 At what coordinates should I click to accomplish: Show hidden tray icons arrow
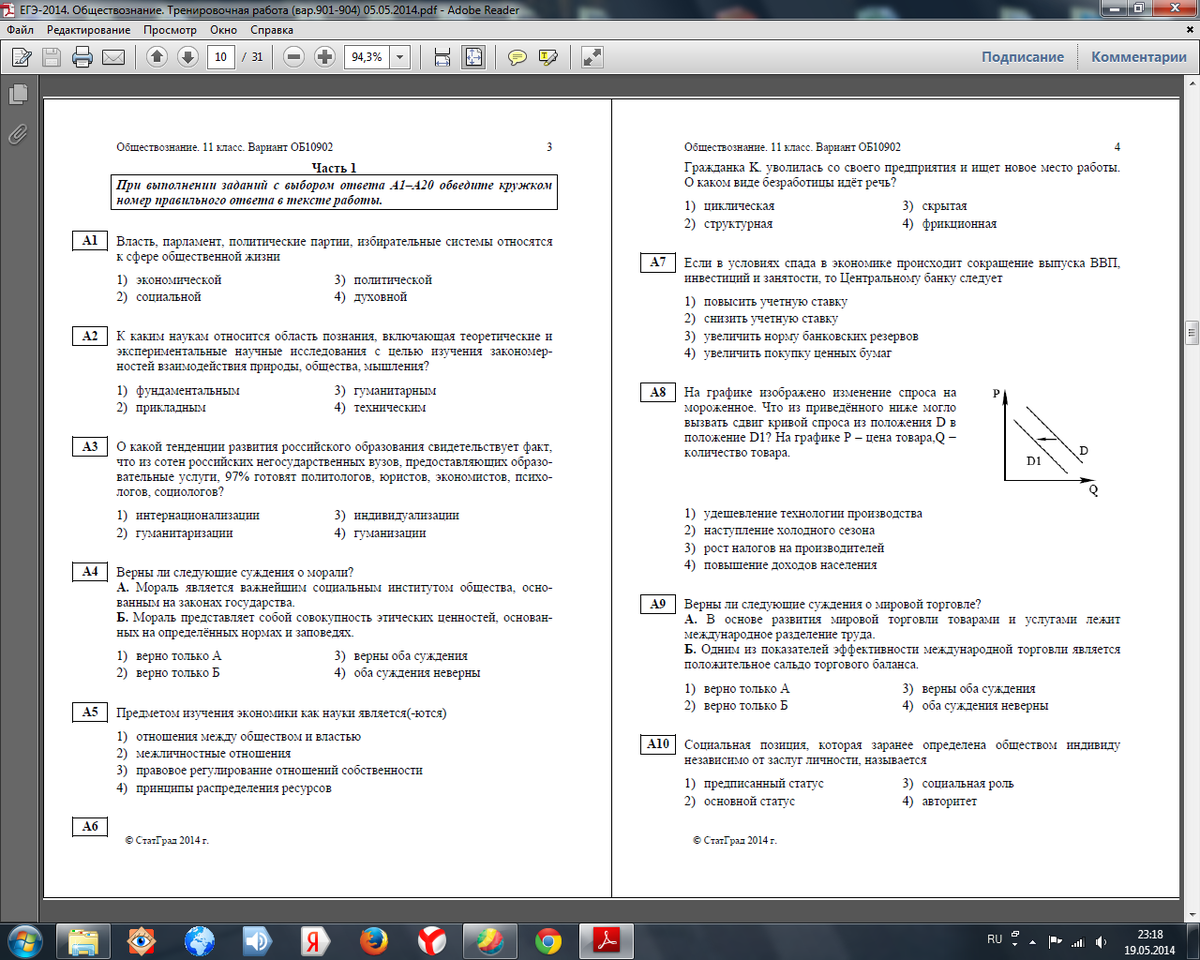click(1030, 941)
